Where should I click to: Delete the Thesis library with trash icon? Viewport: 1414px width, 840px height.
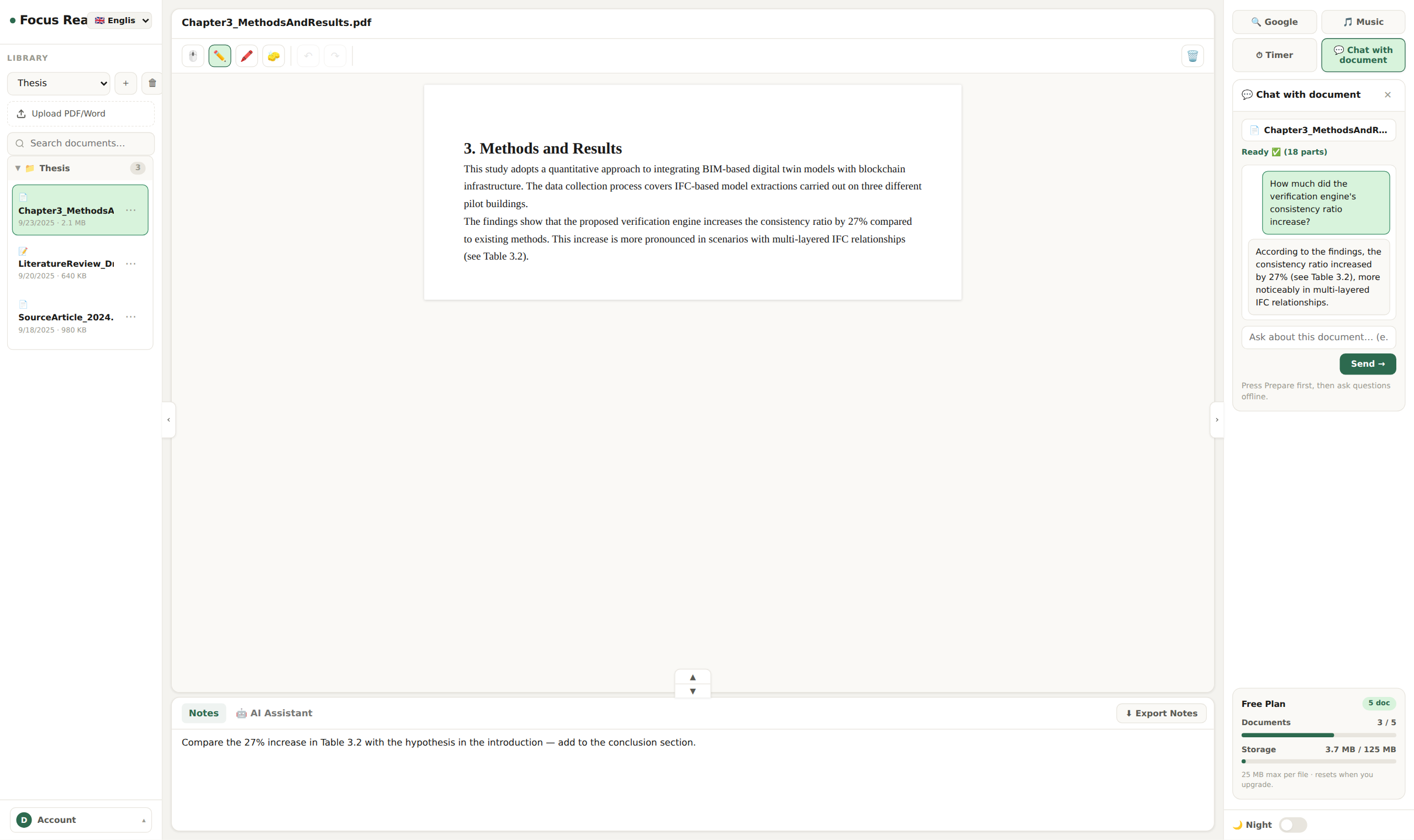click(x=152, y=83)
